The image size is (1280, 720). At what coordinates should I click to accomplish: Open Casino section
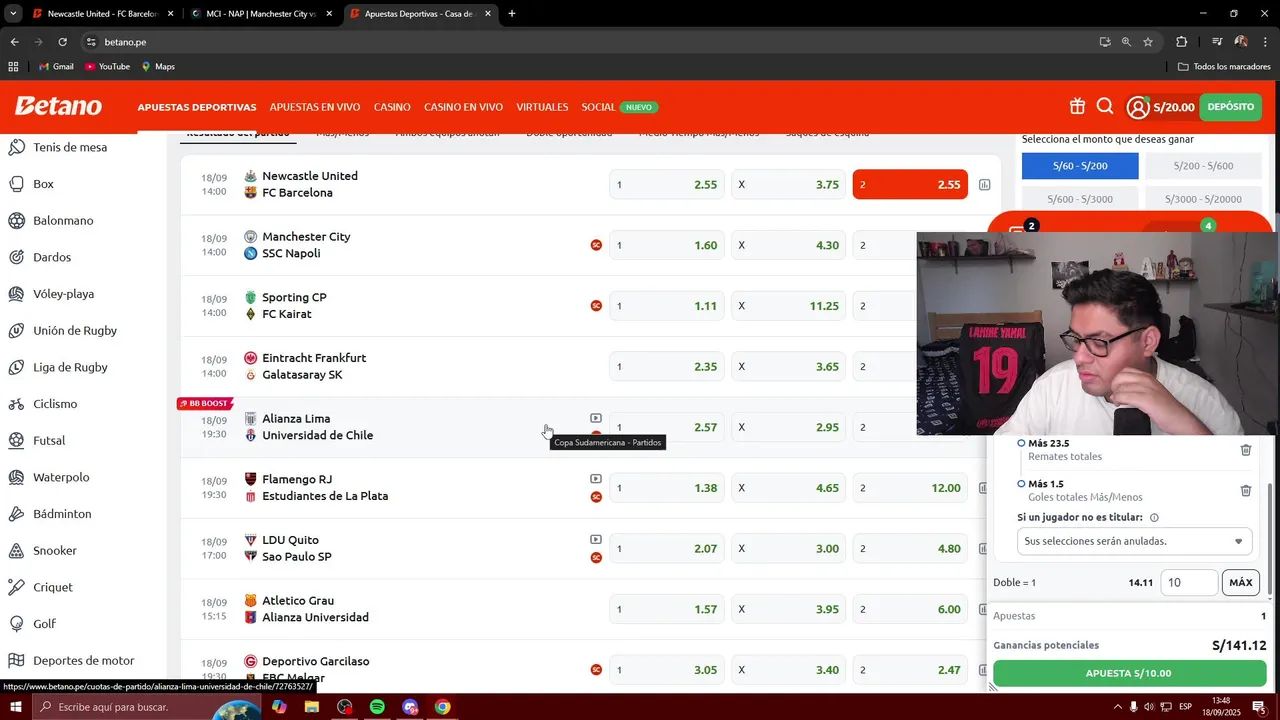pyautogui.click(x=392, y=107)
